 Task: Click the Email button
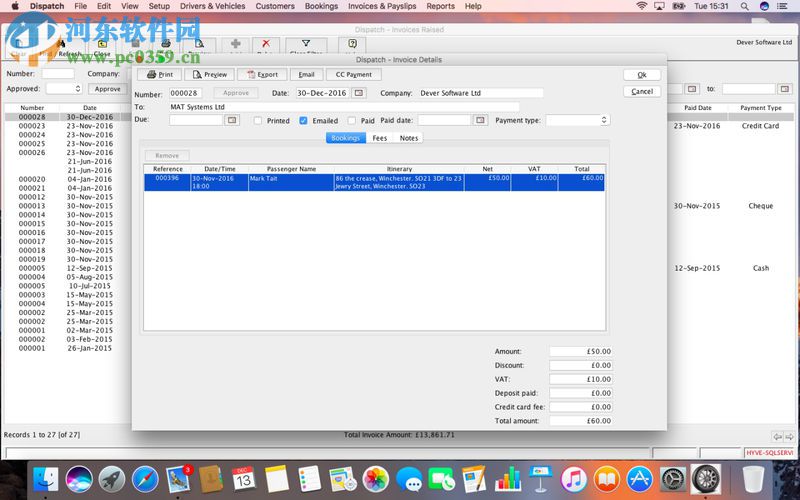pos(306,74)
